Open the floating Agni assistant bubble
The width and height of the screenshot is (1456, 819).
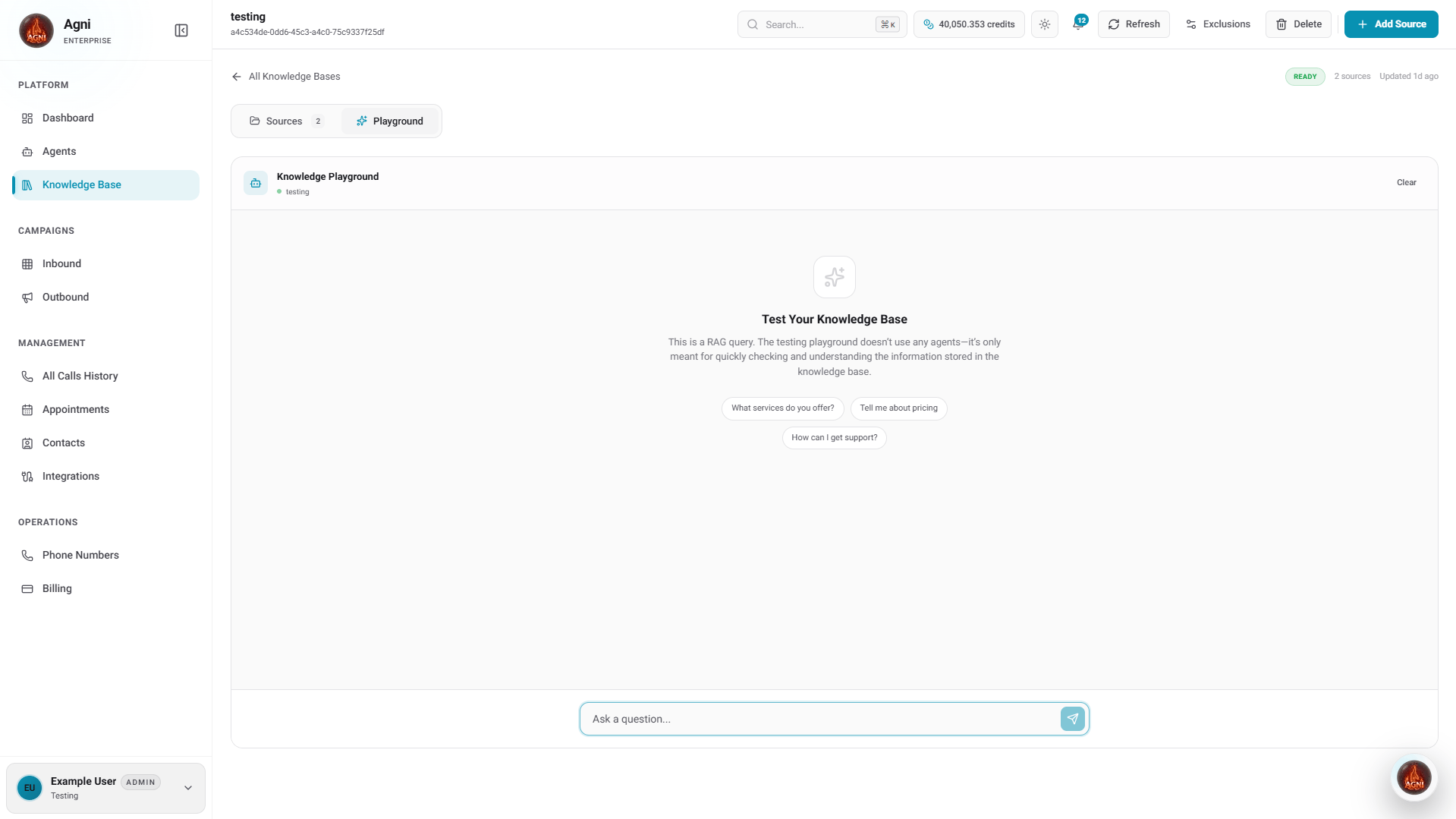[1414, 778]
